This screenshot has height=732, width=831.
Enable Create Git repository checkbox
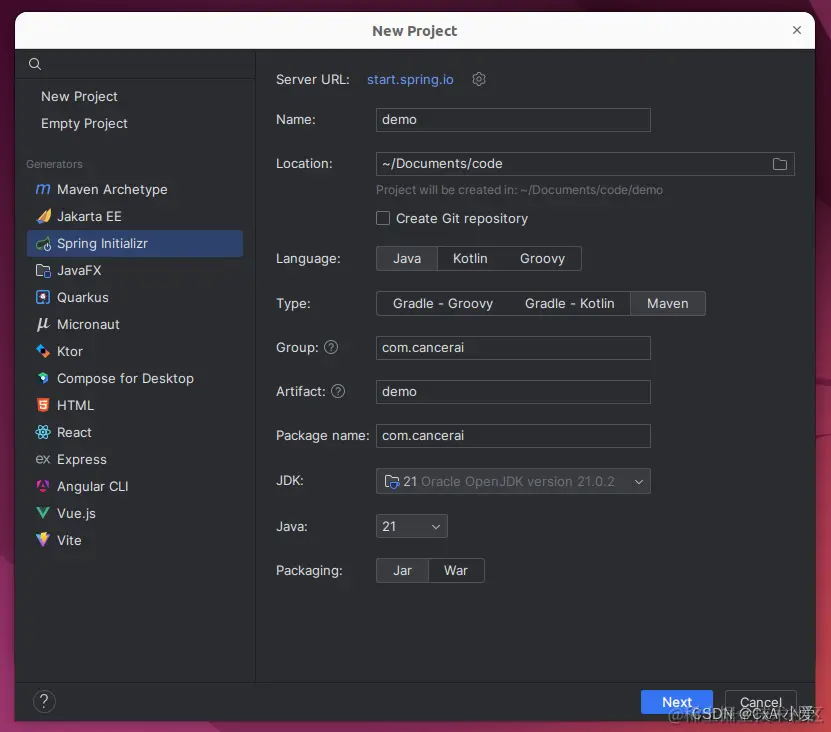click(x=383, y=218)
